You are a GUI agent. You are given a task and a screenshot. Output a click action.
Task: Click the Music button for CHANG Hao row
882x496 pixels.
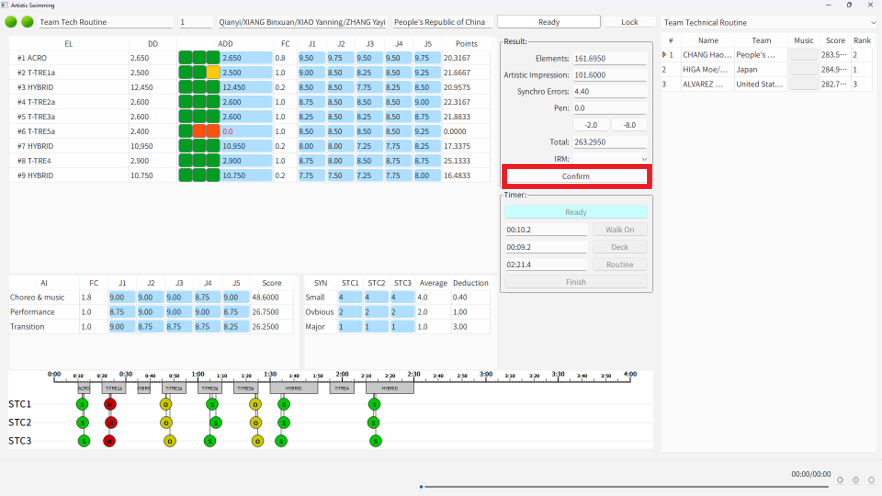803,55
